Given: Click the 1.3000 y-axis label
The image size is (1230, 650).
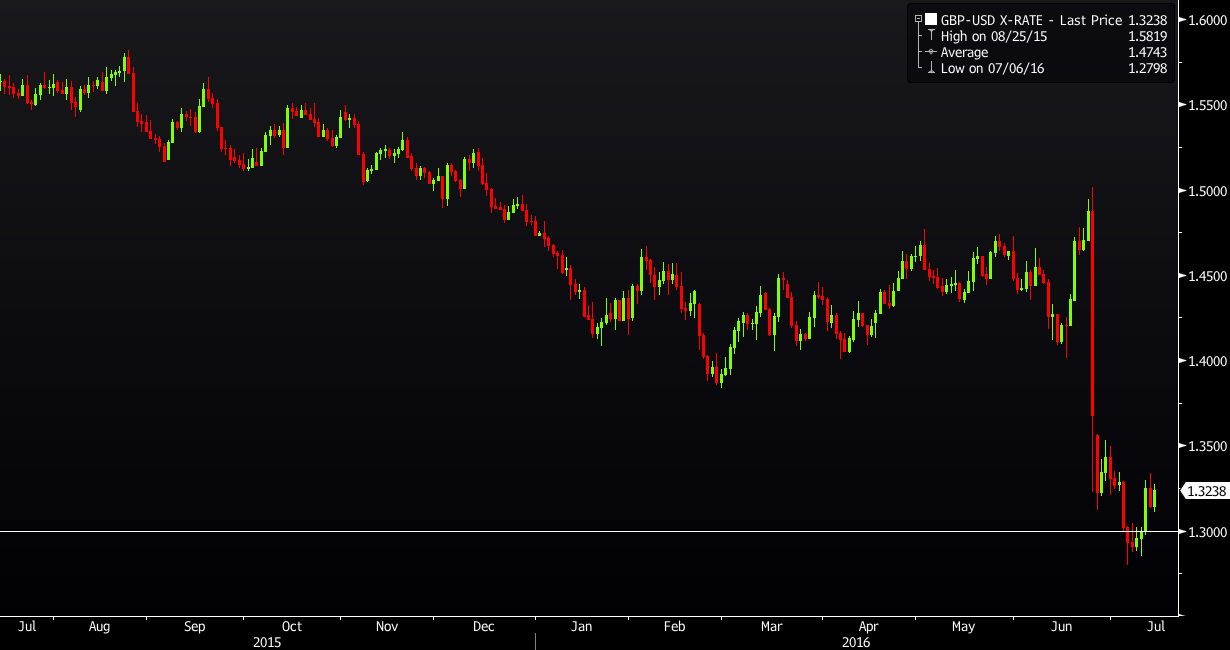Looking at the screenshot, I should click(x=1206, y=532).
